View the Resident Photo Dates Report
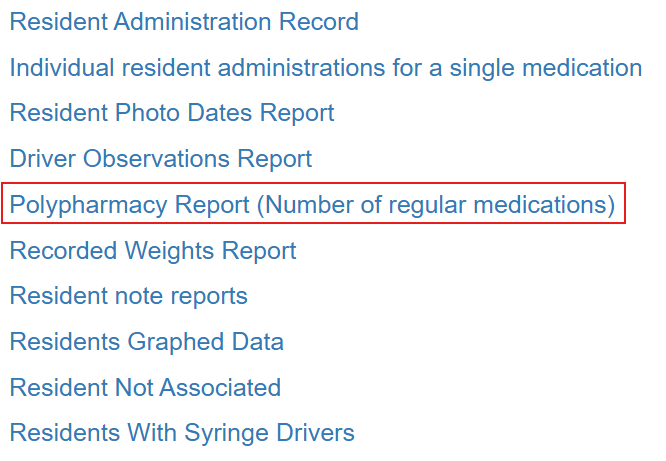This screenshot has height=461, width=666. click(172, 113)
